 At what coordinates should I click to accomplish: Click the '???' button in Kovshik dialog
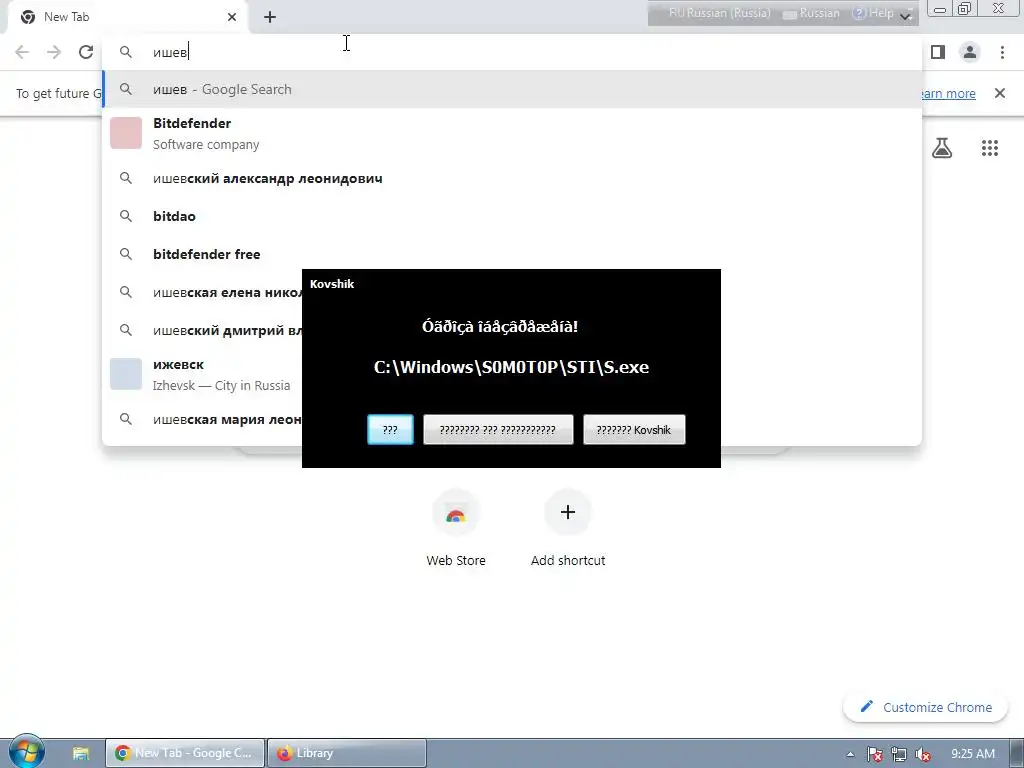coord(391,430)
